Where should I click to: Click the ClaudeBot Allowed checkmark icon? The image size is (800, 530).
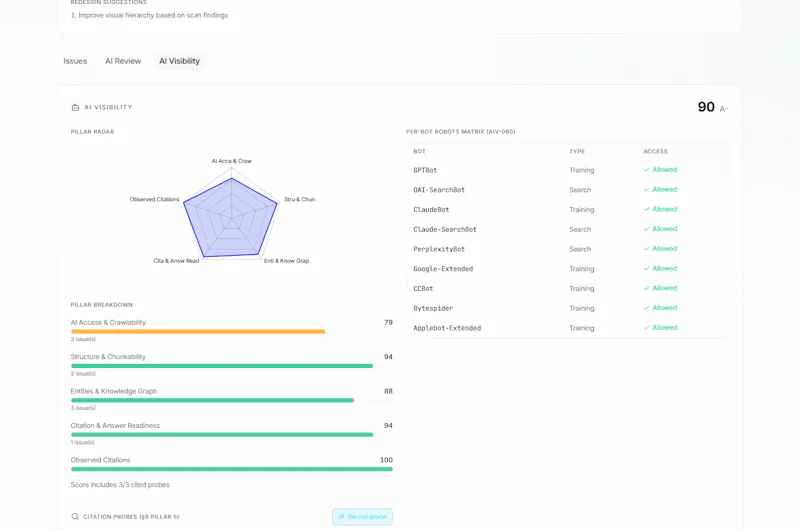click(646, 209)
